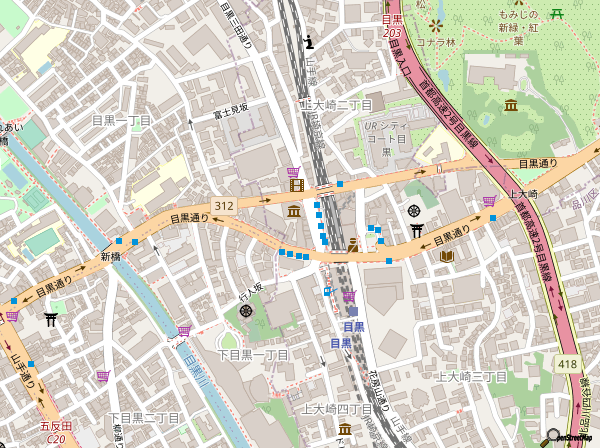
Task: Click the library open-book icon
Action: [x=447, y=256]
